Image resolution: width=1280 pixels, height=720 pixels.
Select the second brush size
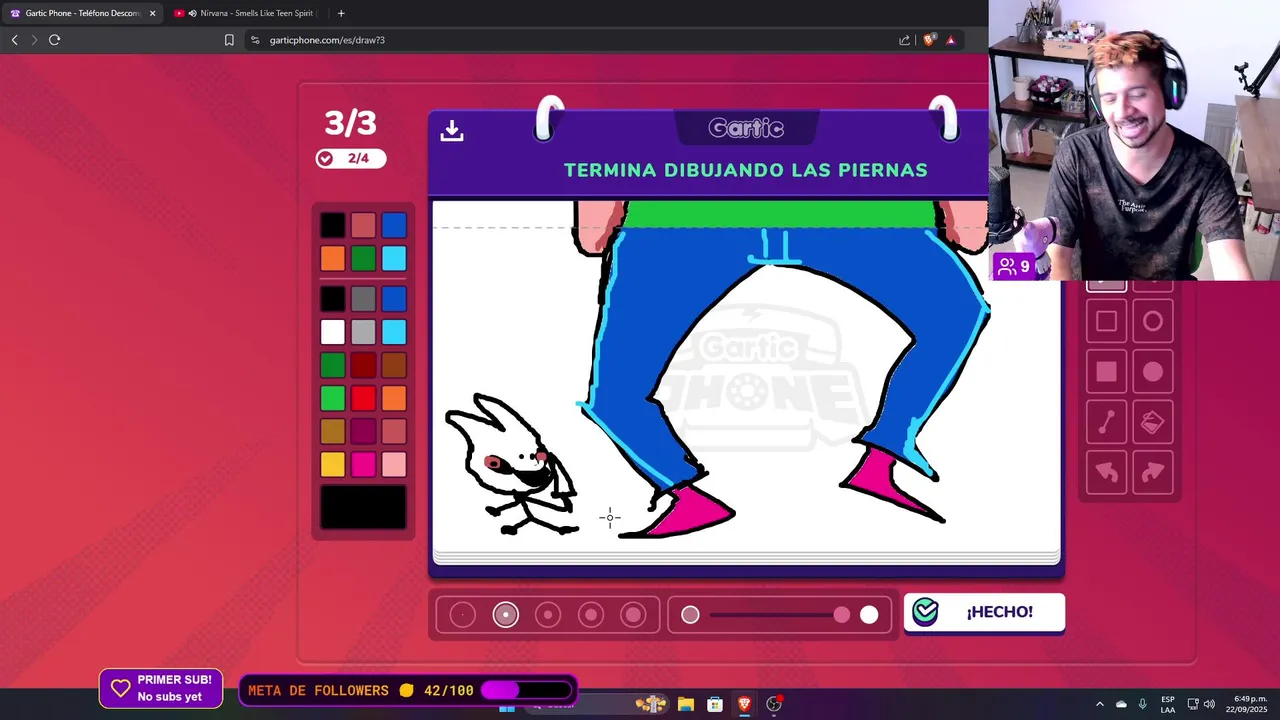[x=505, y=615]
